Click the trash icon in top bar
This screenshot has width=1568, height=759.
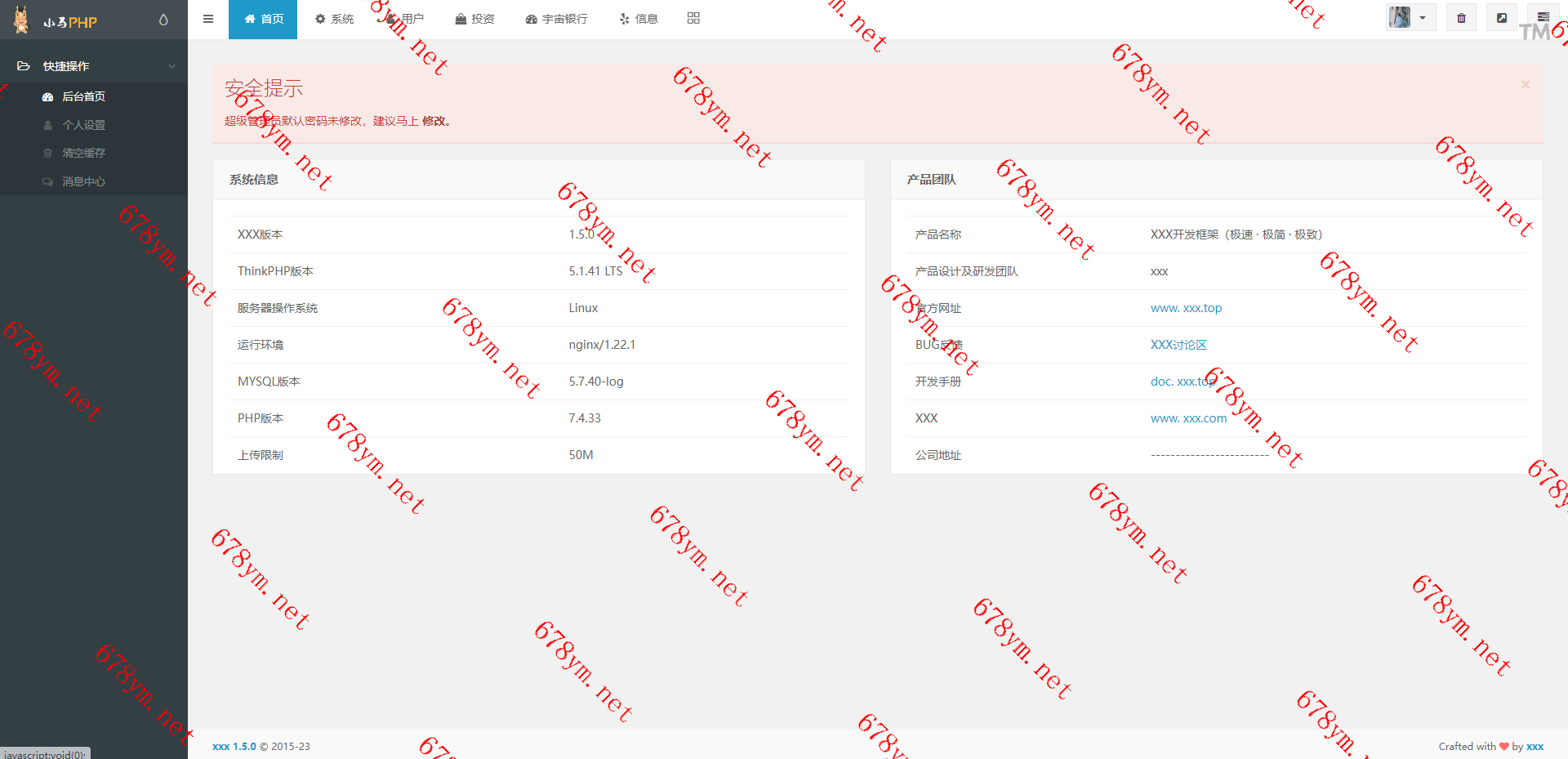1461,18
